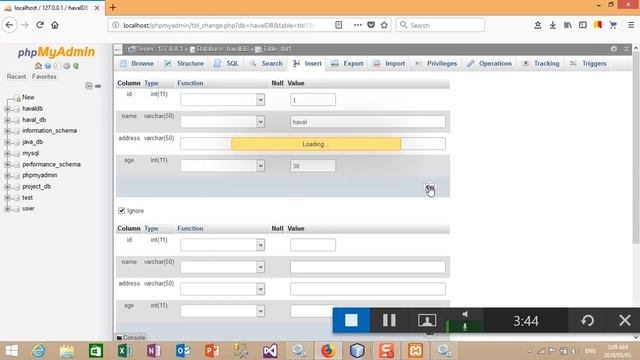Toggle webcam overlay in recorder bar

click(x=427, y=320)
